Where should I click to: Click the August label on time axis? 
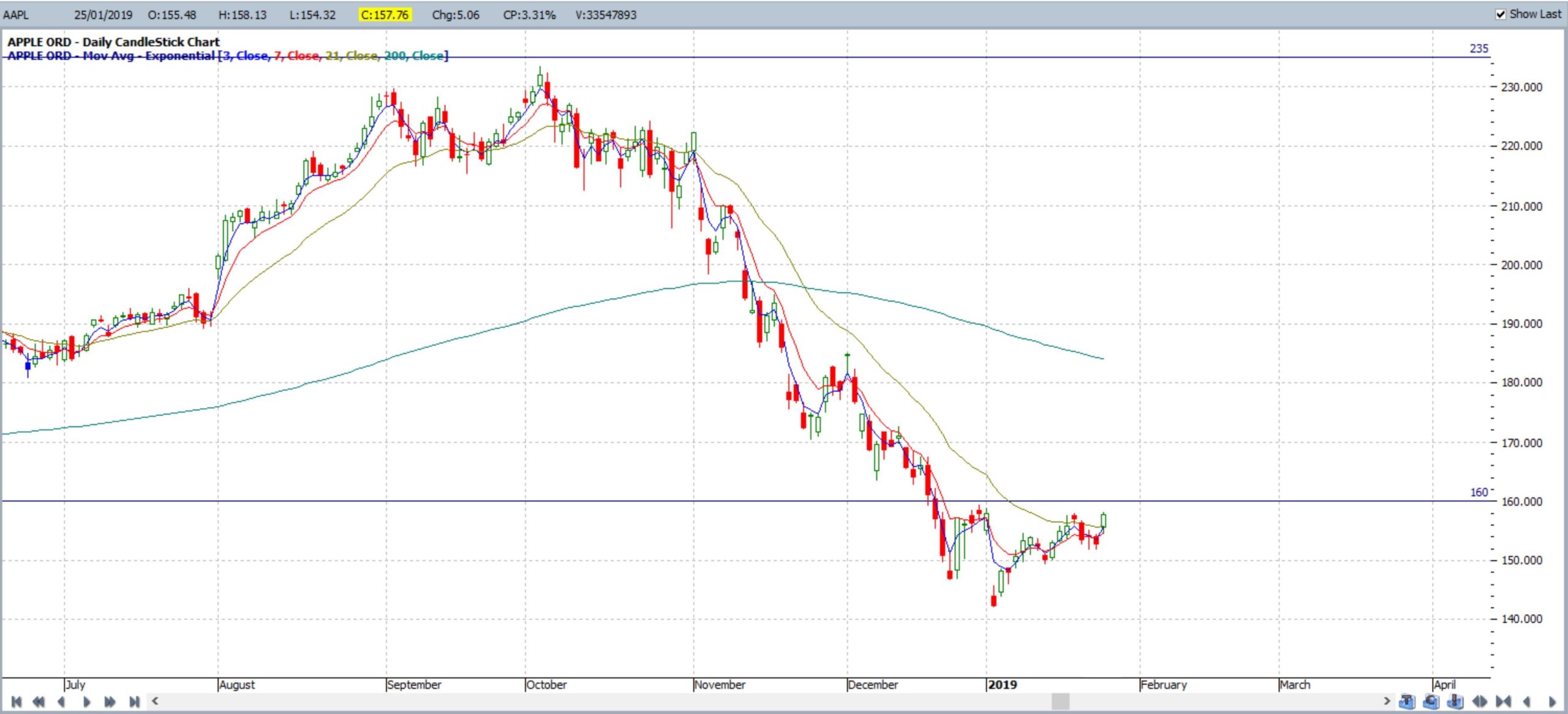pos(237,685)
